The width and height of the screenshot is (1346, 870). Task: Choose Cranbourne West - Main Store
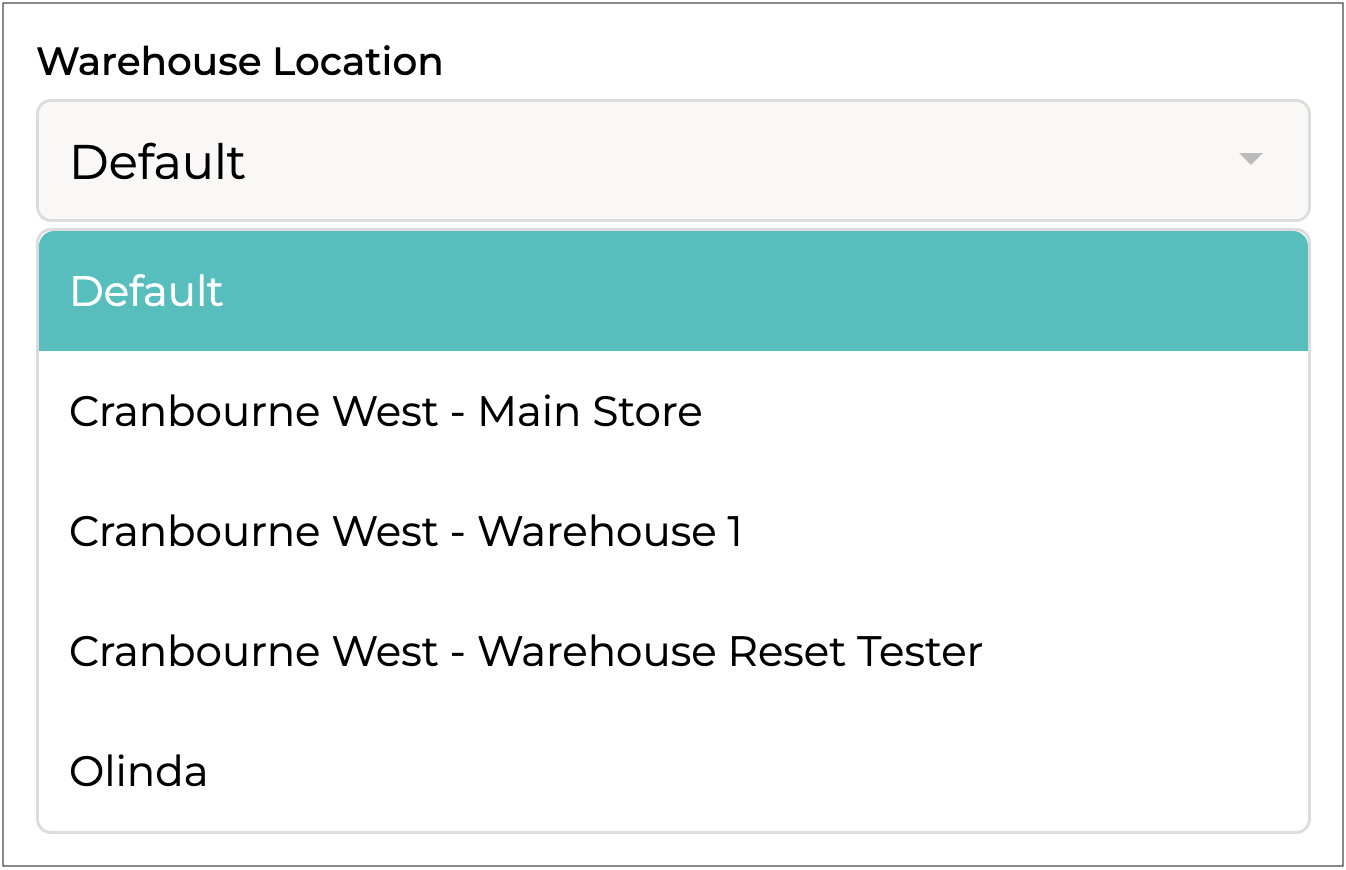click(x=385, y=412)
